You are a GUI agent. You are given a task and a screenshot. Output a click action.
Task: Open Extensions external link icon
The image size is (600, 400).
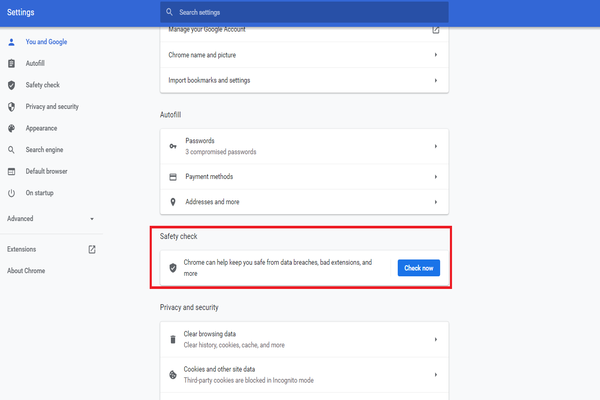coord(92,250)
